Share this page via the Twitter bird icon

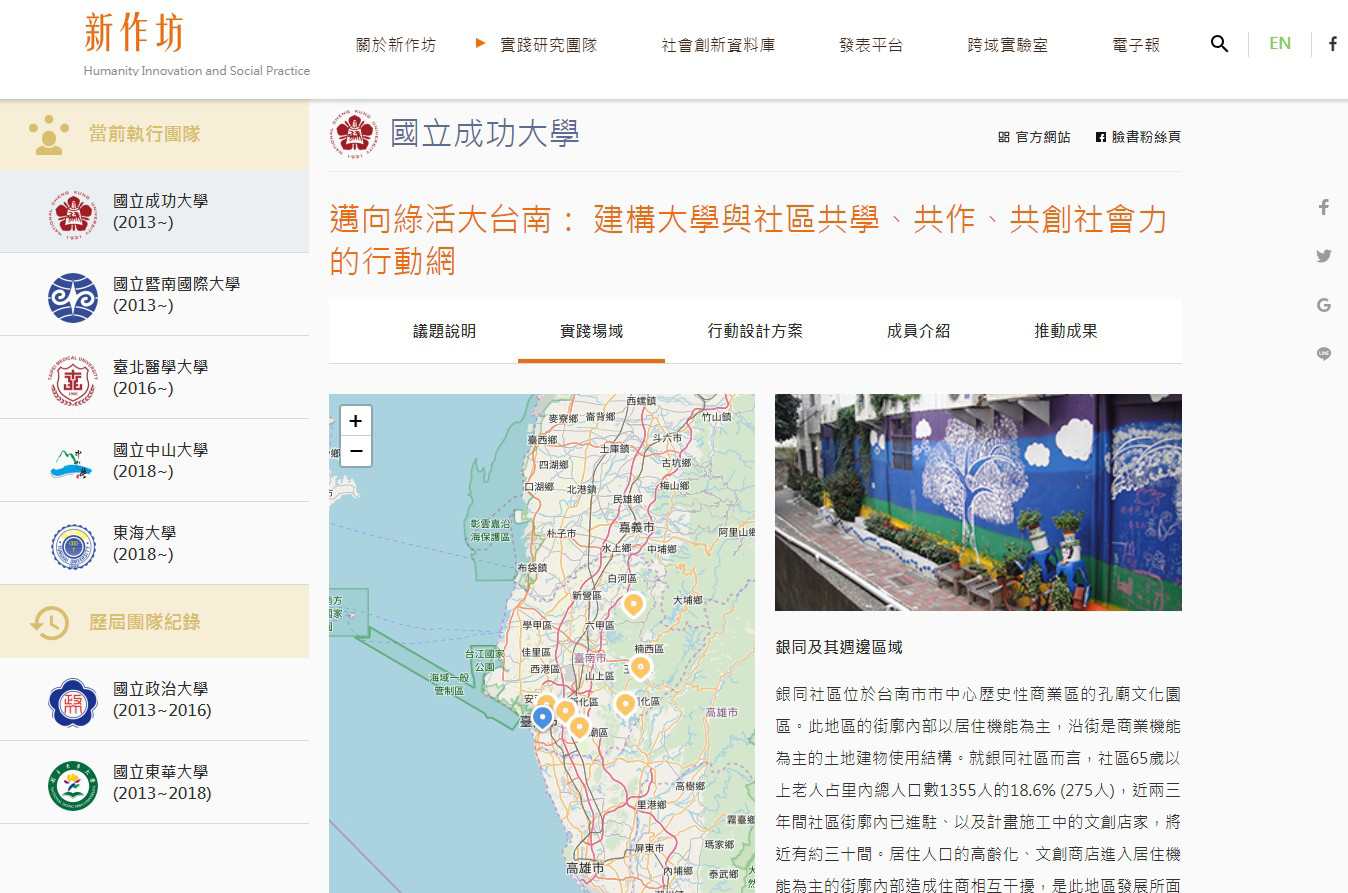(1324, 256)
